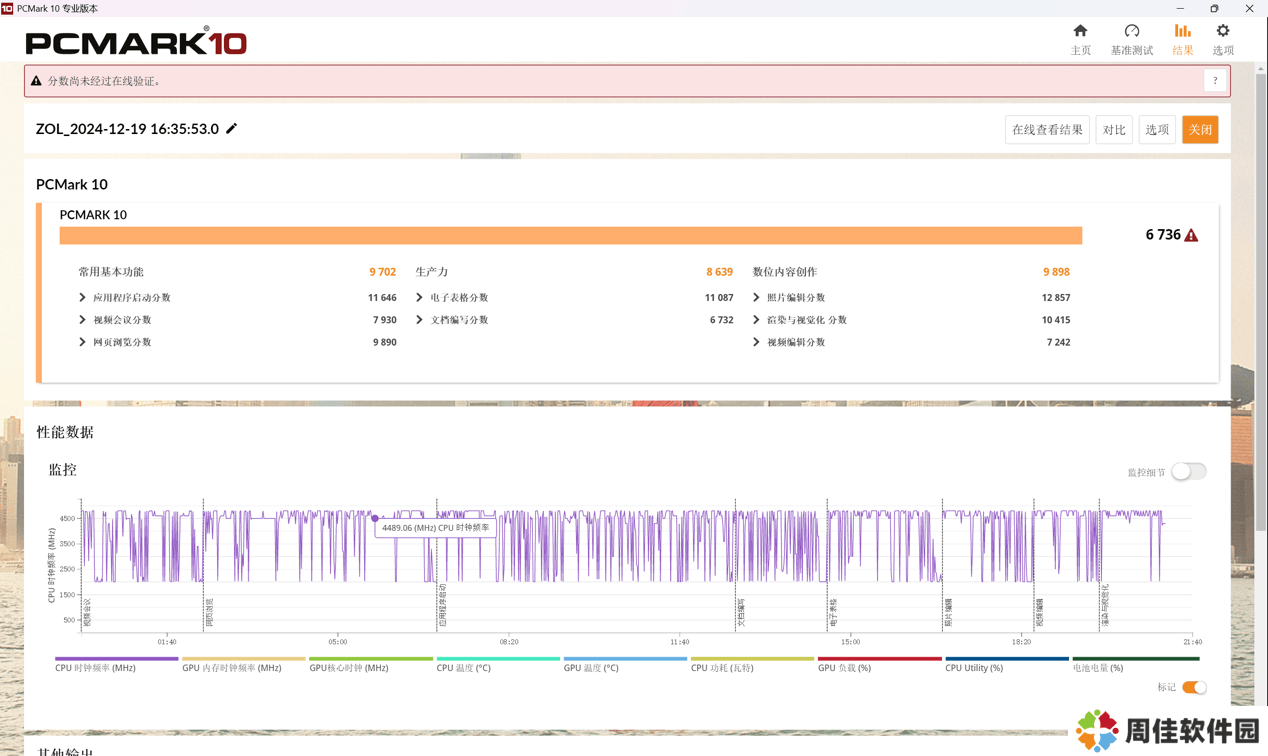Expand 照片编辑分数 row

[756, 298]
